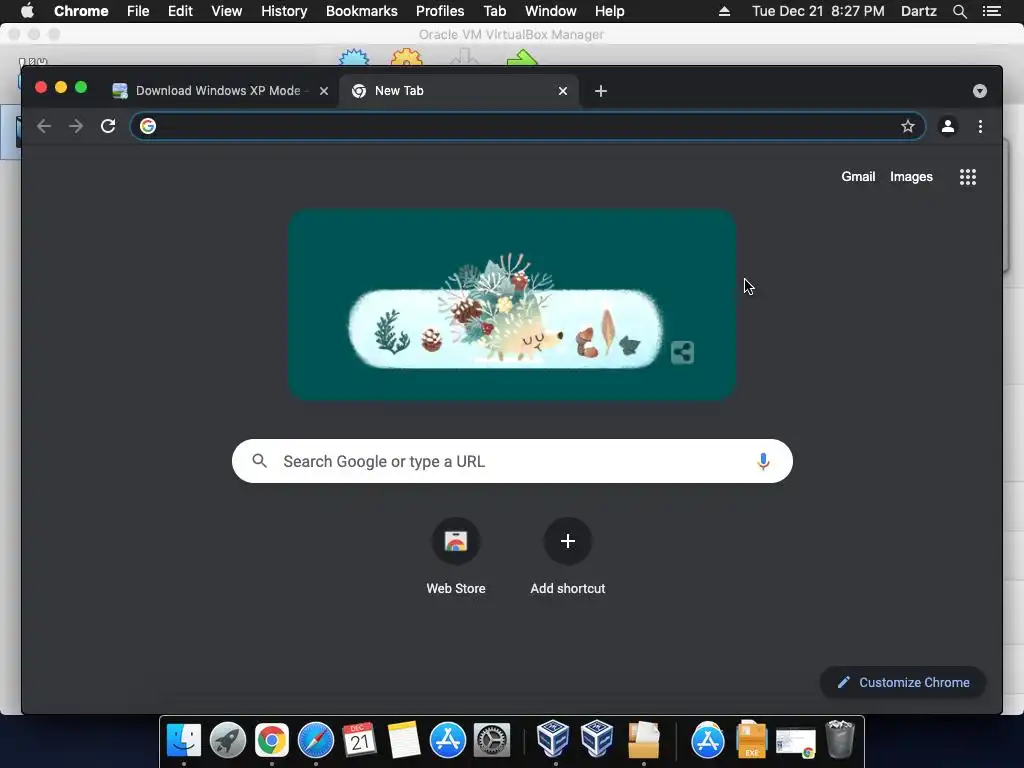The width and height of the screenshot is (1024, 768).
Task: Open a new tab with the plus button
Action: [601, 91]
